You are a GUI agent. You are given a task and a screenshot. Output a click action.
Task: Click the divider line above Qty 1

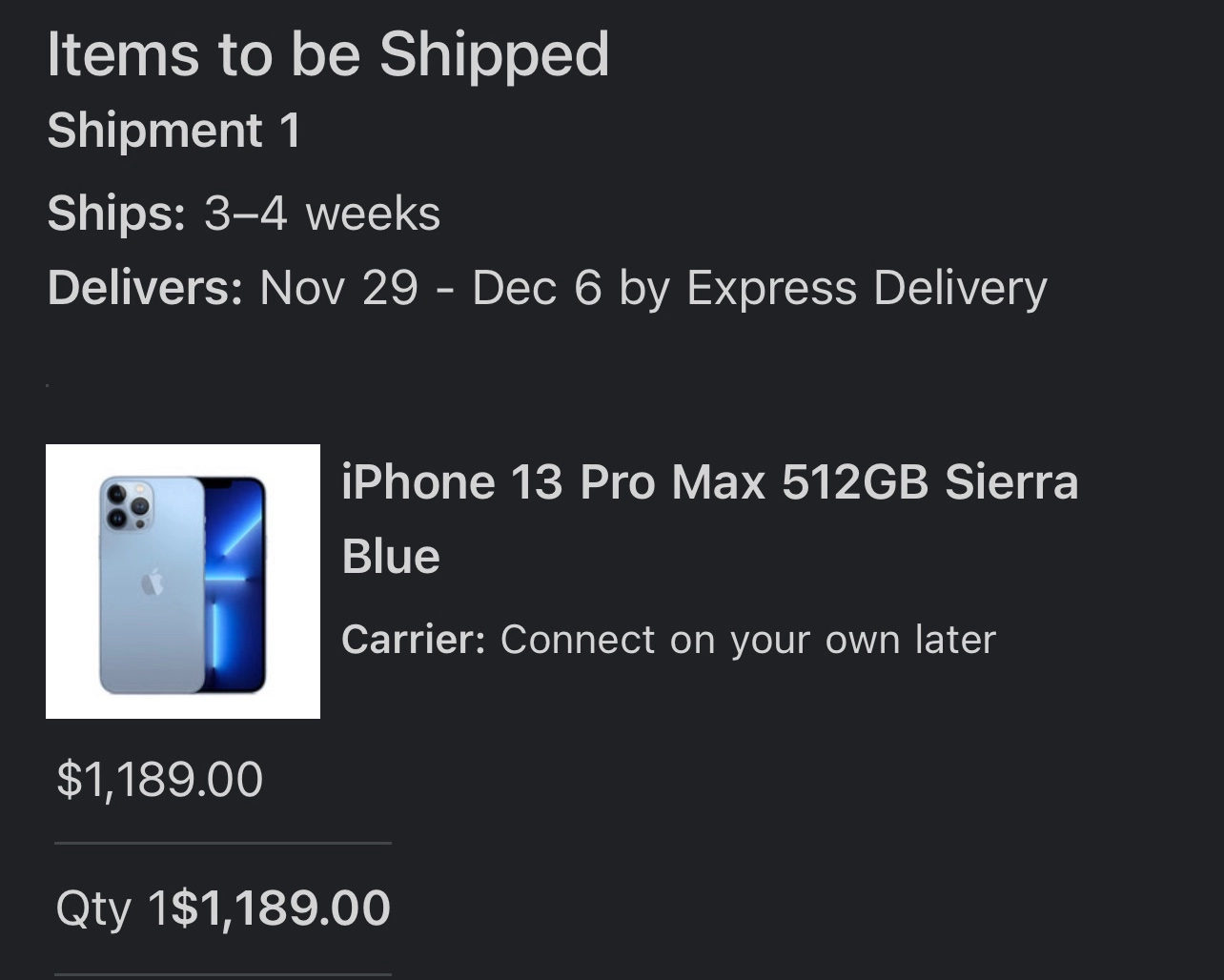tap(223, 843)
